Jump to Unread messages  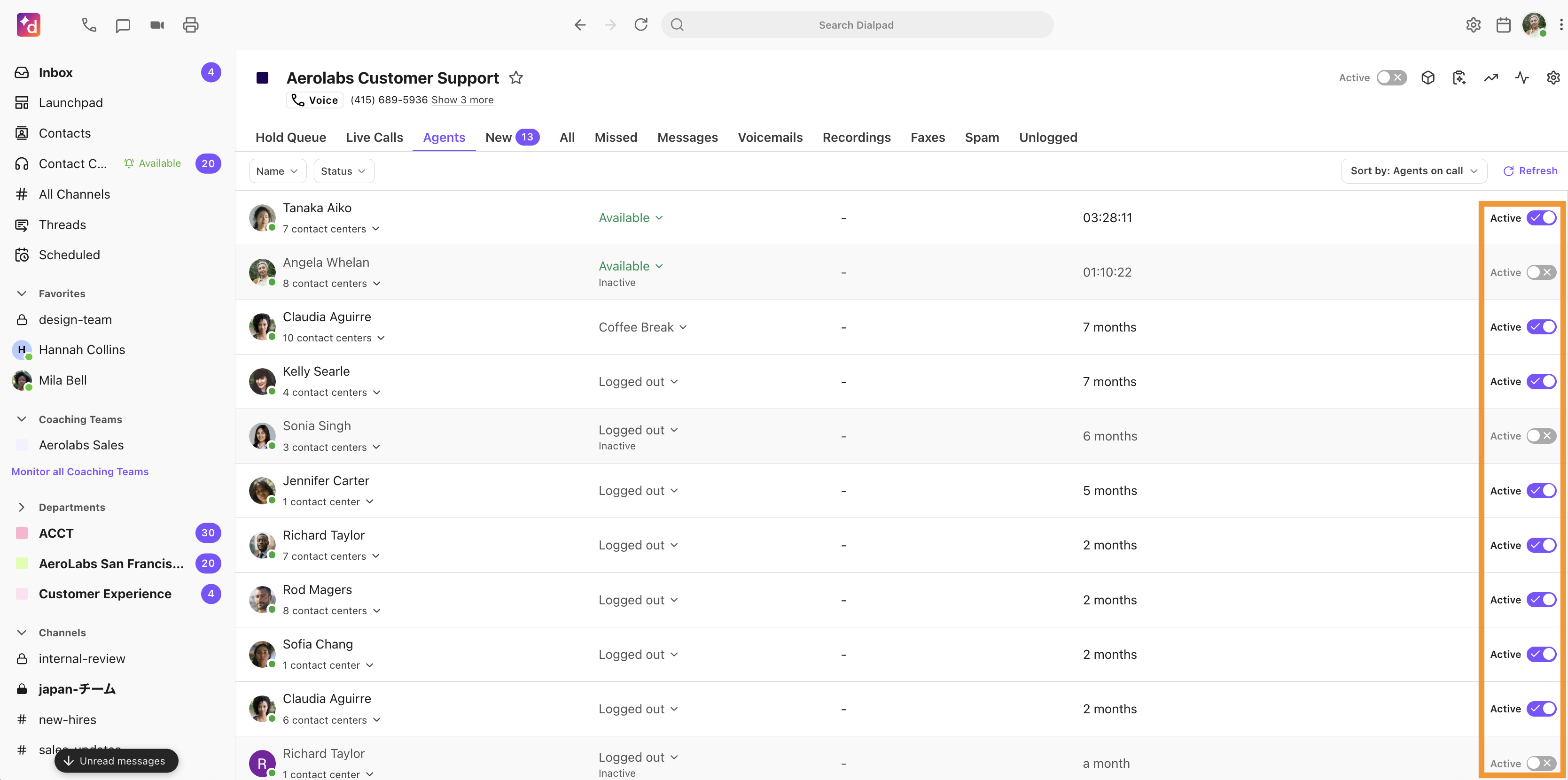[x=116, y=761]
